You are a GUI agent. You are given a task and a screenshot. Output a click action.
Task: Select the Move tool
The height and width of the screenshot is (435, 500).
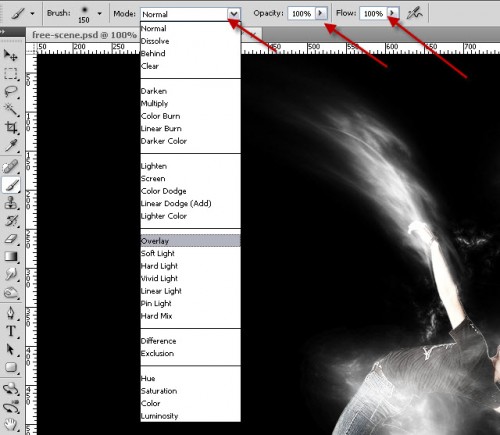[11, 55]
